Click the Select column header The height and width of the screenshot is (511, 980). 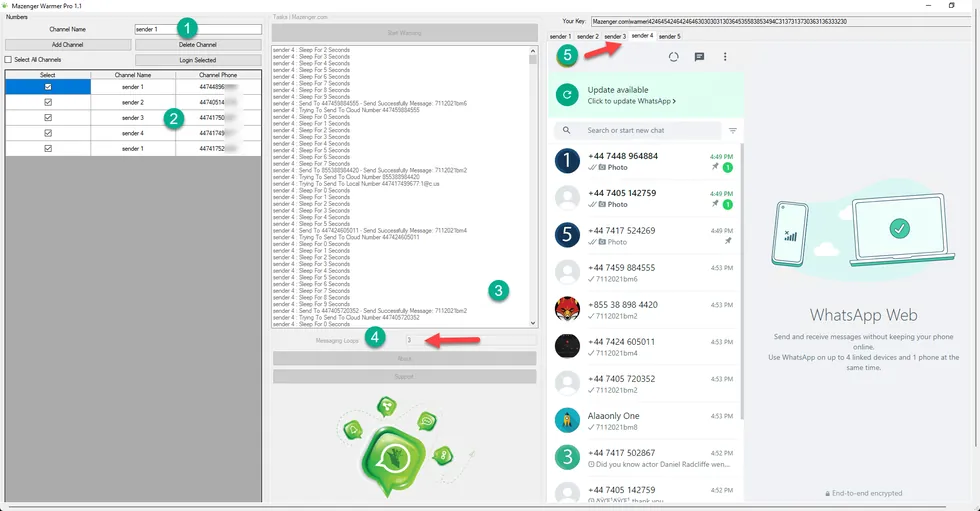(48, 75)
